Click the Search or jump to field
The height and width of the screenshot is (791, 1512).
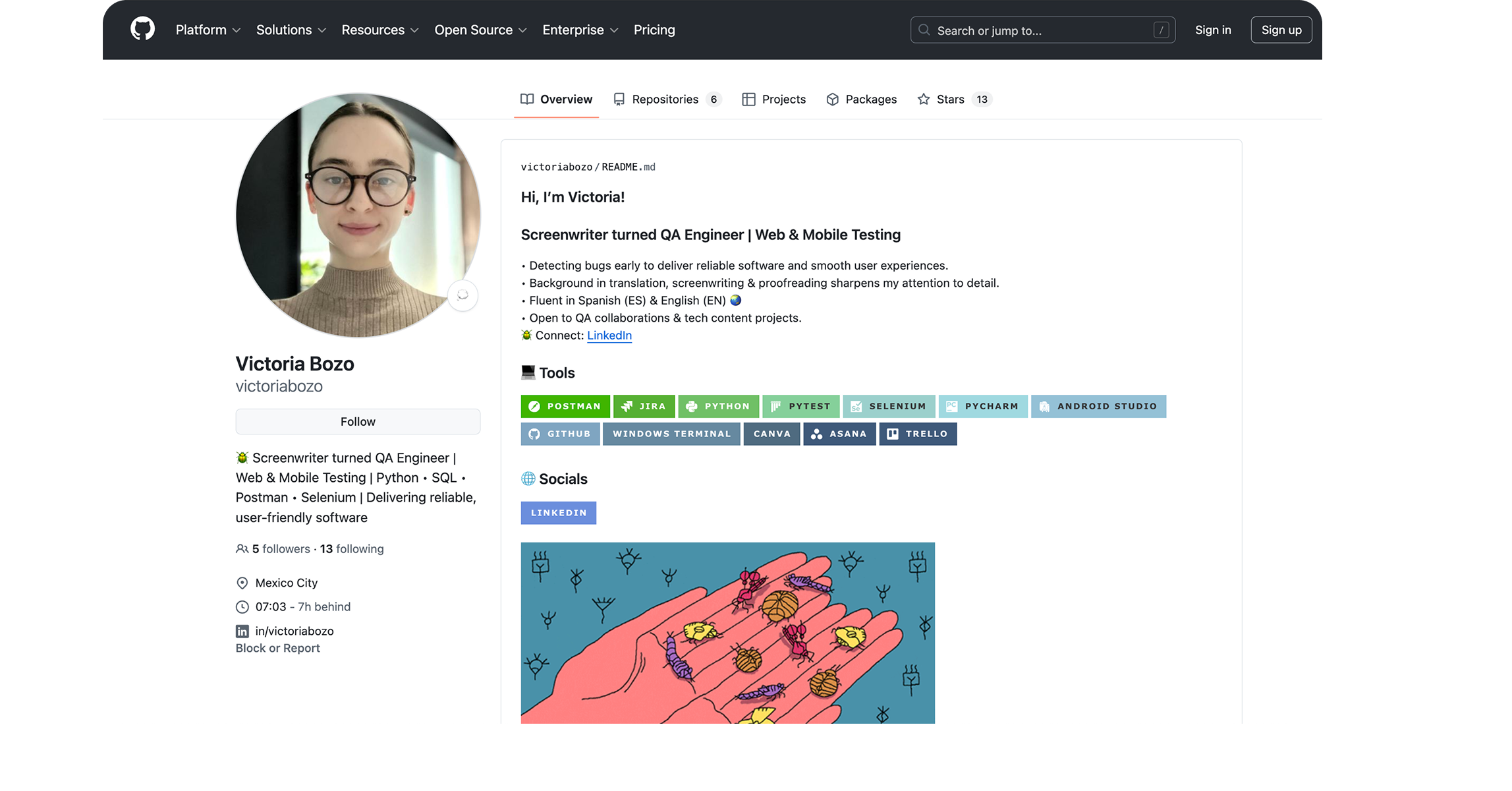click(1042, 30)
